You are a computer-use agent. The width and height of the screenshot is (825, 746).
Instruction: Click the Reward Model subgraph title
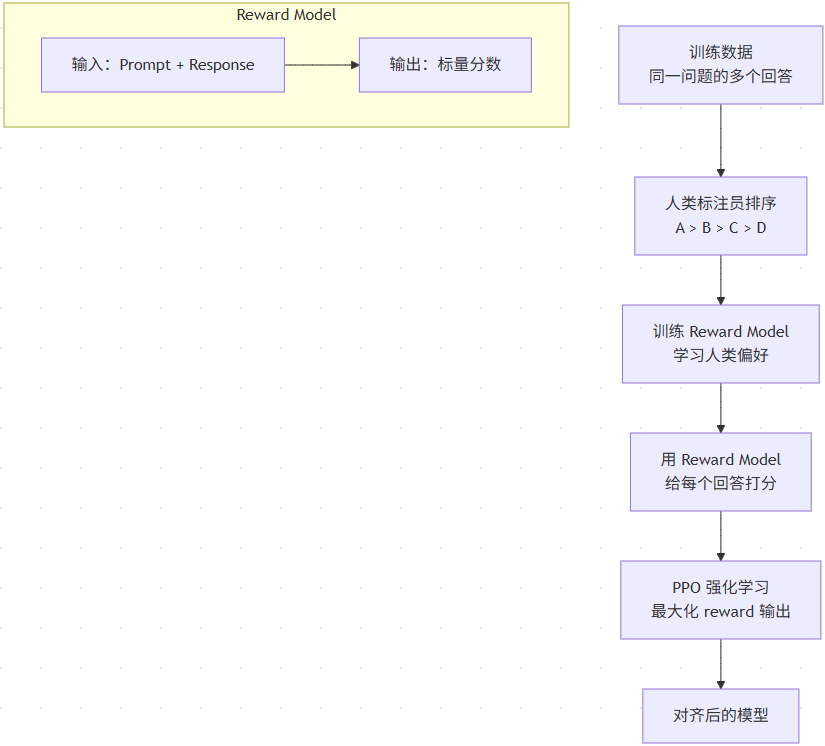[x=286, y=15]
